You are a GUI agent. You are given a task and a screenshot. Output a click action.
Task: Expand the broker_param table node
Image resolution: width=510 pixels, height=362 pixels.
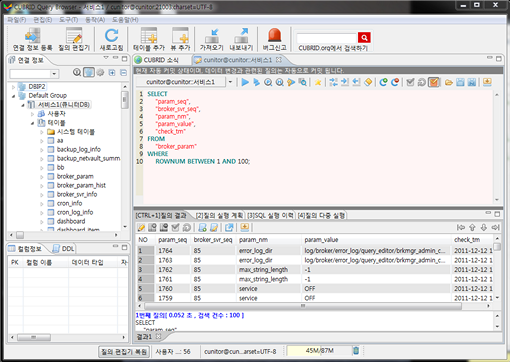[41, 177]
